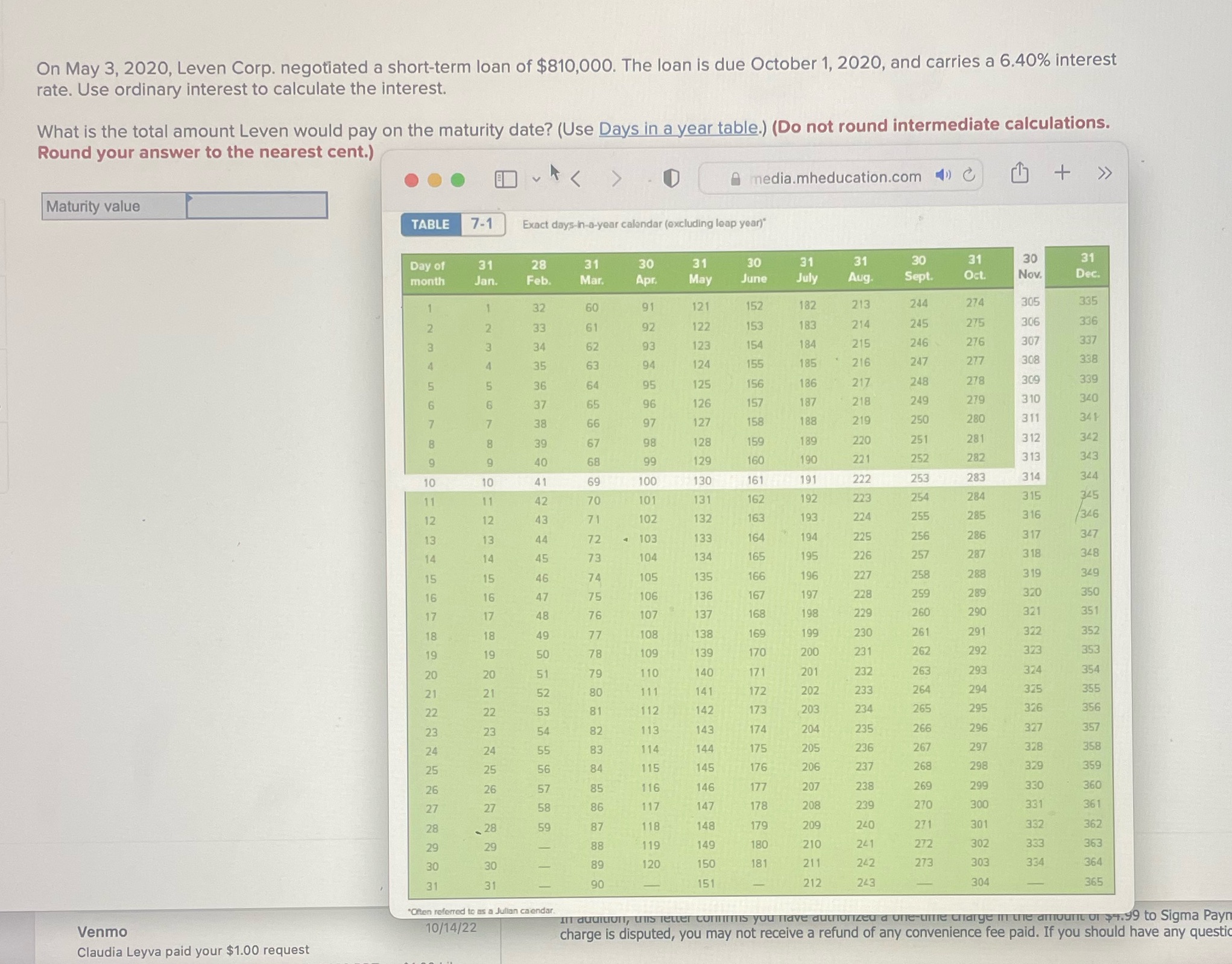Click the yellow minimize window button
The image size is (1232, 964).
434,180
